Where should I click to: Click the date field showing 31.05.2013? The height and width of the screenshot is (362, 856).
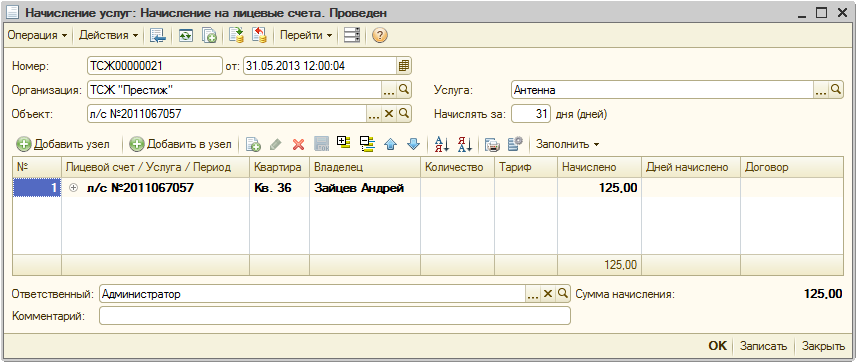click(x=320, y=66)
